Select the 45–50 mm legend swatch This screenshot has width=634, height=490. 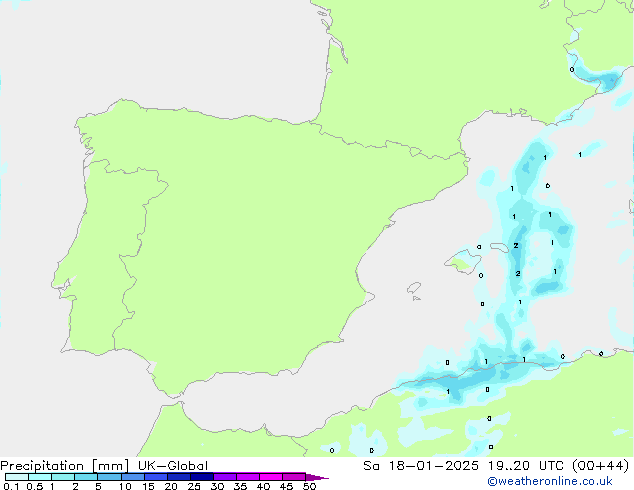click(x=294, y=477)
